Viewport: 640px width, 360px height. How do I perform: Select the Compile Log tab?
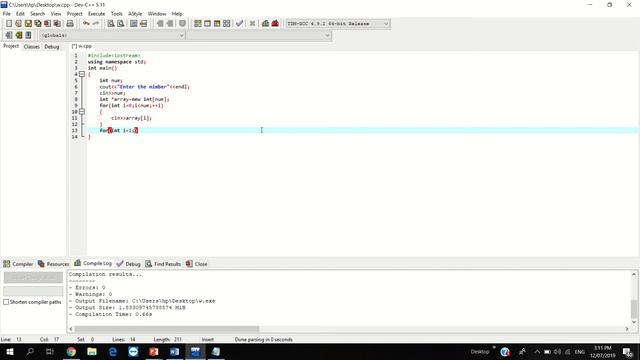click(93, 263)
